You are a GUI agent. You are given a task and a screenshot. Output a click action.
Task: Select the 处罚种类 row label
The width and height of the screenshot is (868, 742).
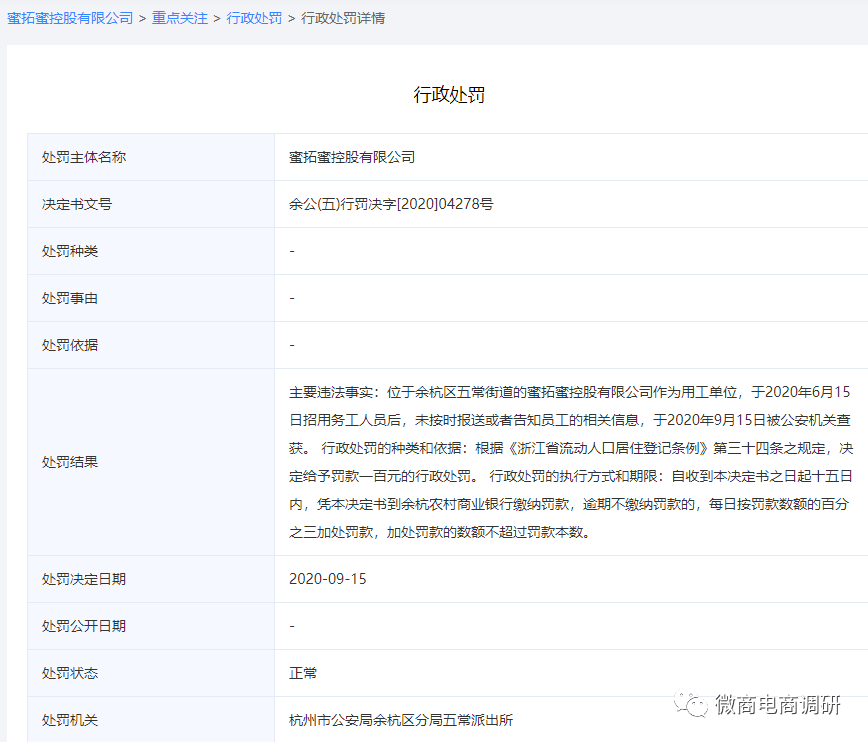click(x=70, y=251)
